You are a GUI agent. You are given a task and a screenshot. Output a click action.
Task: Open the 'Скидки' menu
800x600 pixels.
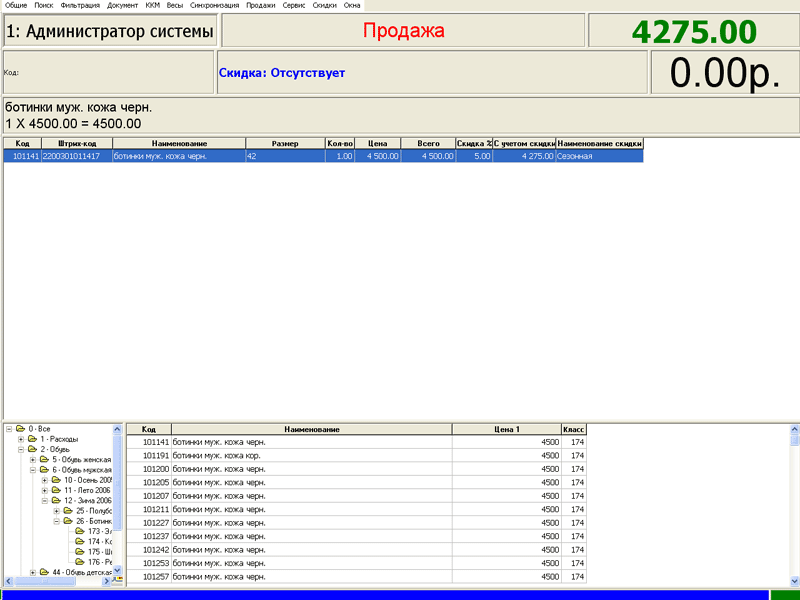324,5
